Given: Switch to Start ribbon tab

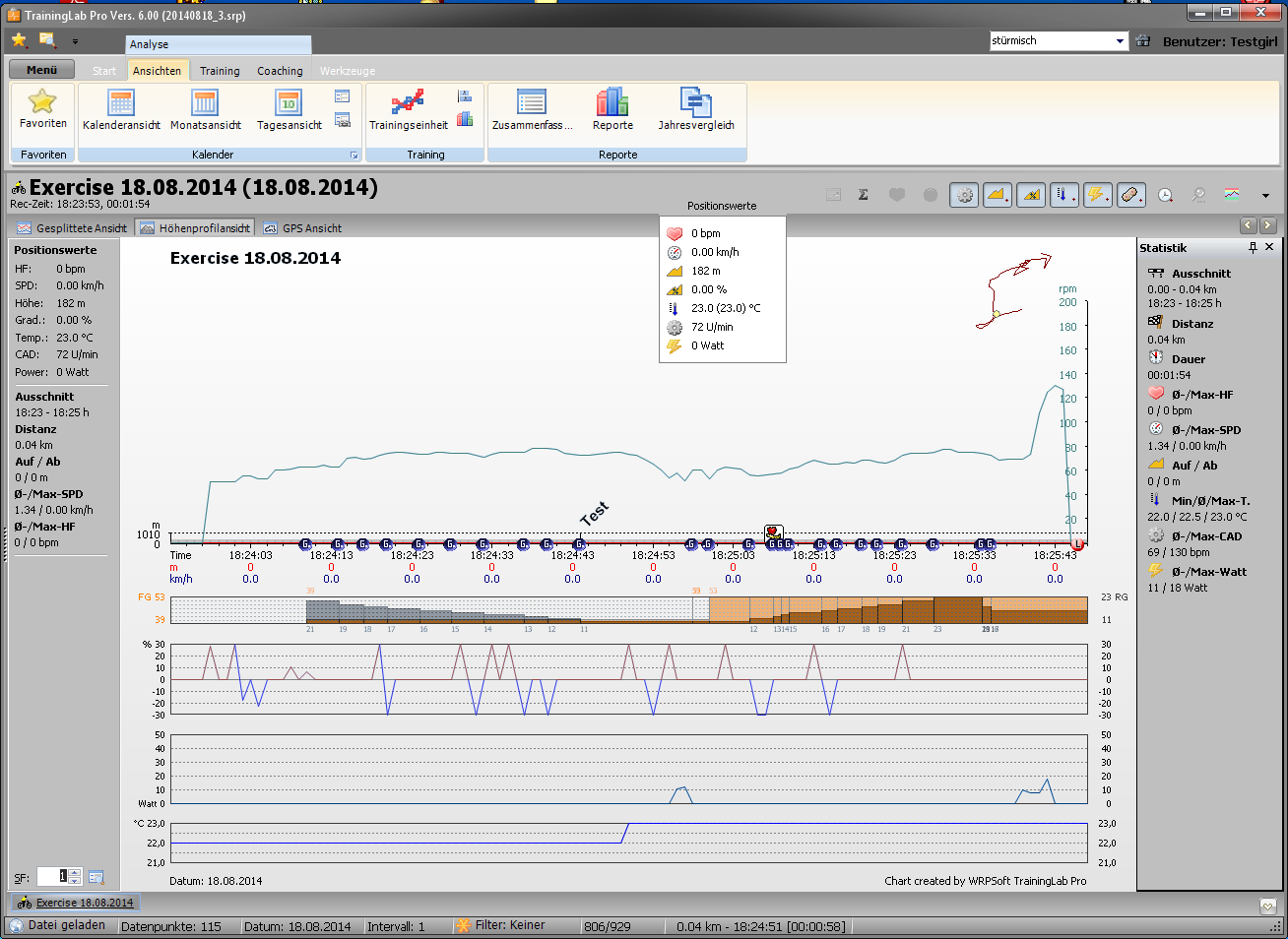Looking at the screenshot, I should point(104,71).
